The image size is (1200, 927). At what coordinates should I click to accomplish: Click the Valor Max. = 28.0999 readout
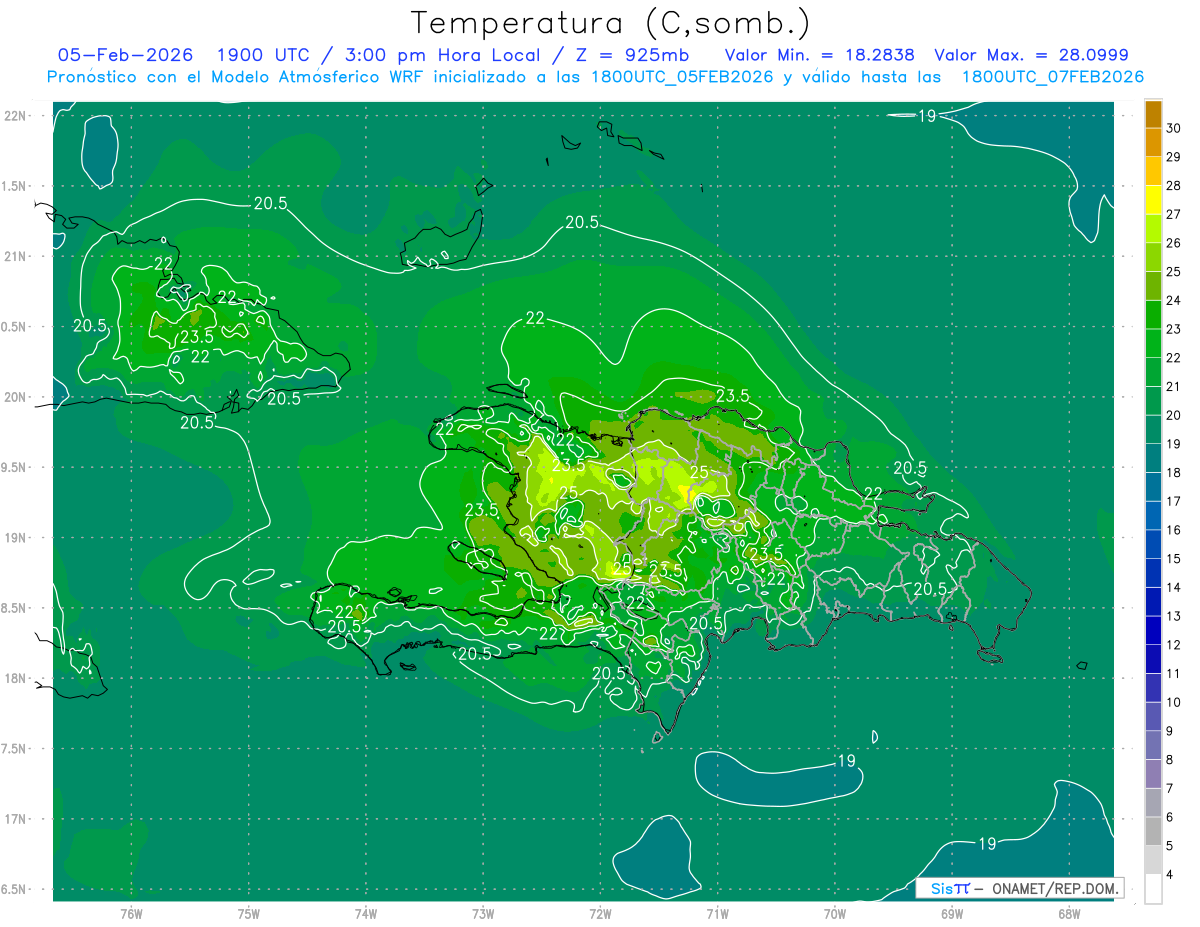point(1031,55)
